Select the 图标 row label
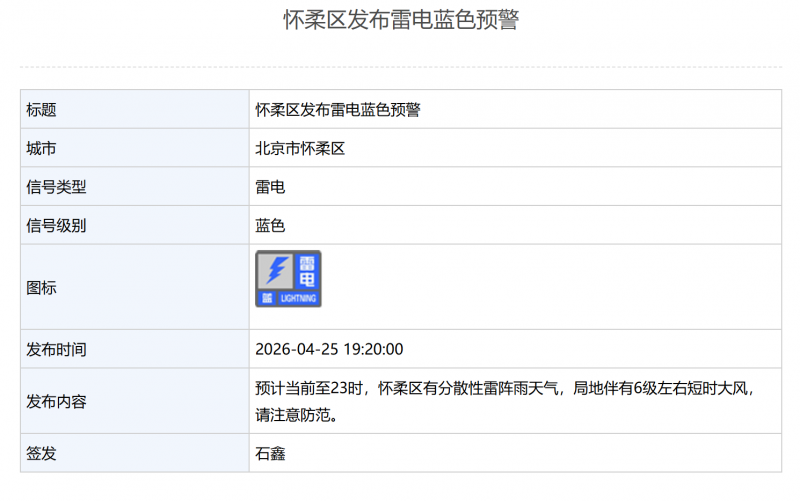The width and height of the screenshot is (800, 501). (x=41, y=288)
